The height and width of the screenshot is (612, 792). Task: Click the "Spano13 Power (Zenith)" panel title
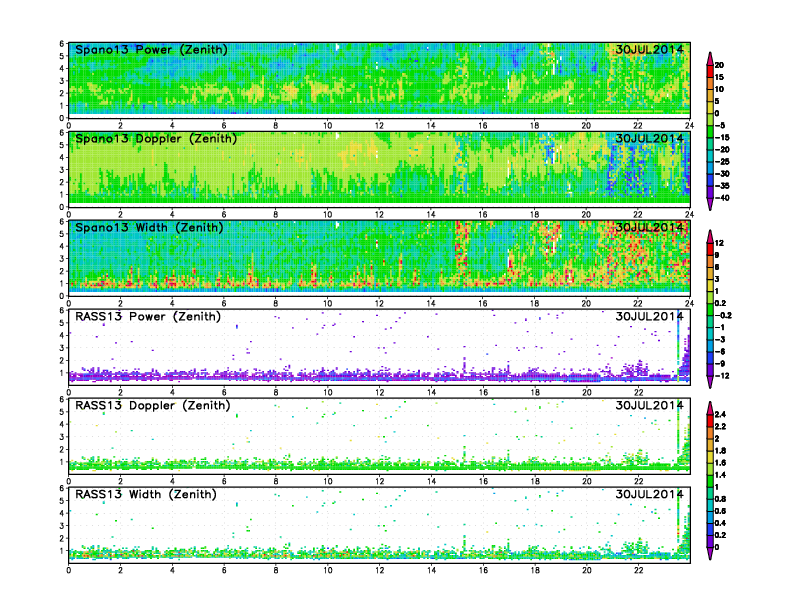coord(151,49)
